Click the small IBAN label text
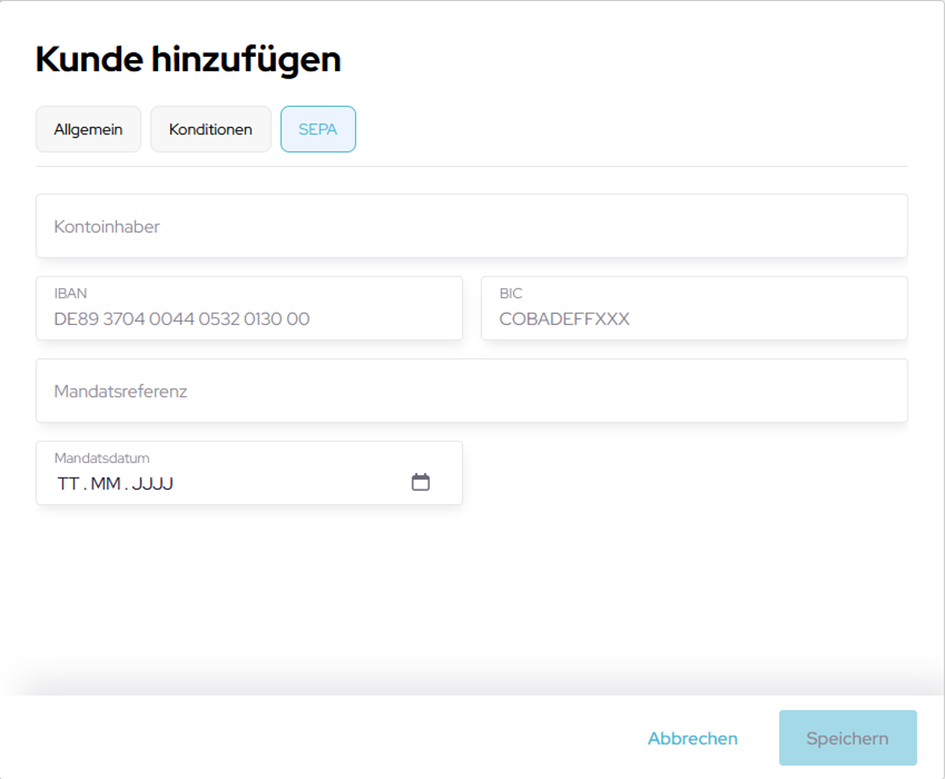The width and height of the screenshot is (945, 779). click(70, 294)
